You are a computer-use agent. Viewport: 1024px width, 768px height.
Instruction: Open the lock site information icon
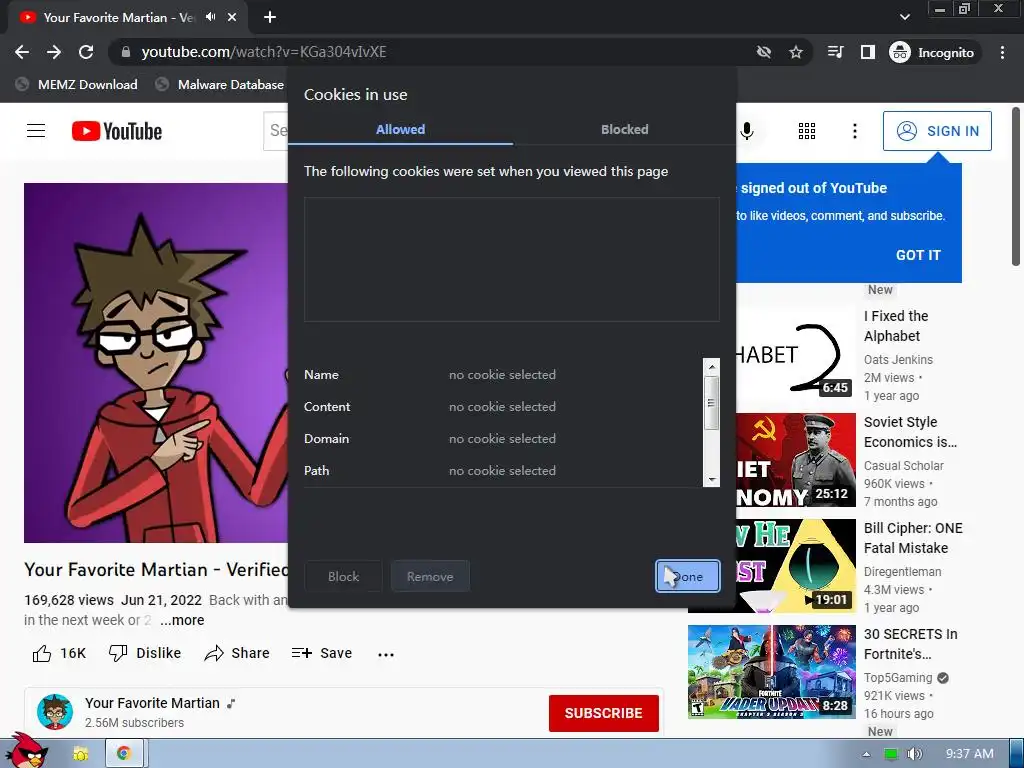(126, 52)
